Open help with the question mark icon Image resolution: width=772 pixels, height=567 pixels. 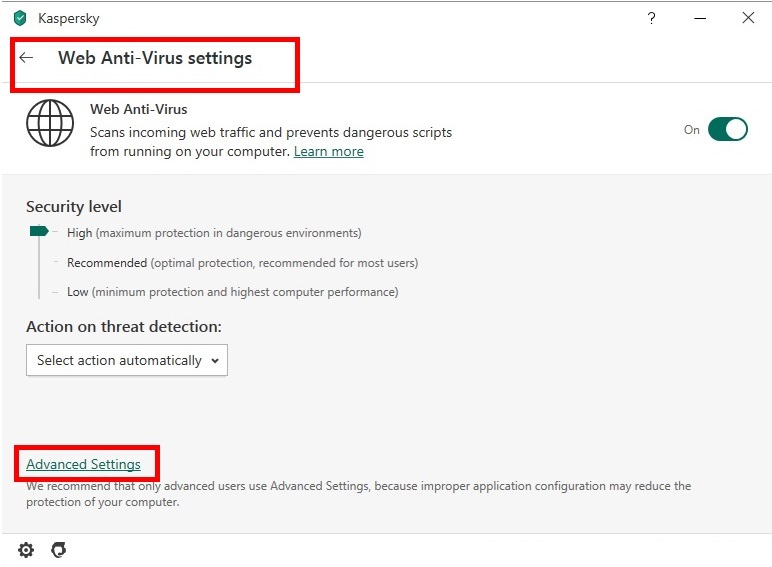click(652, 18)
